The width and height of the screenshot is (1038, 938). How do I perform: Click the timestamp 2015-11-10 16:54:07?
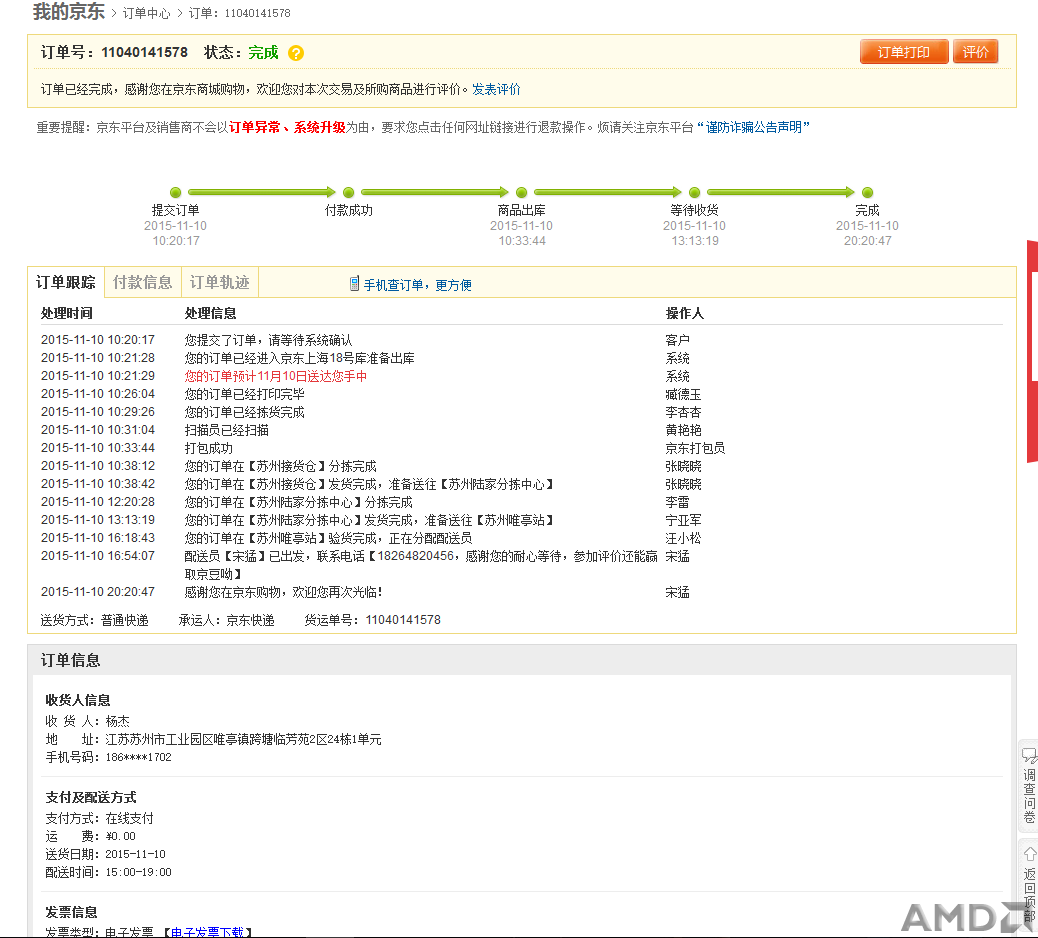click(x=98, y=556)
